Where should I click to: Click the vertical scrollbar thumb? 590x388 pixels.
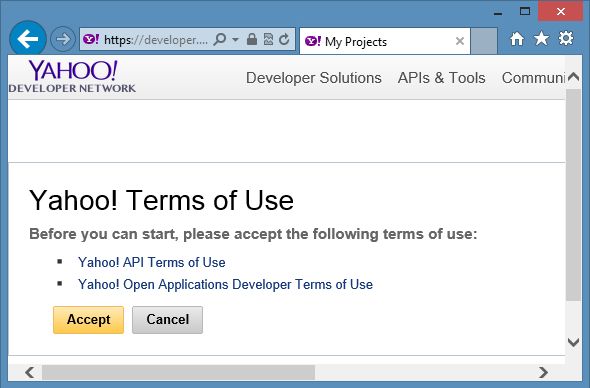[573, 195]
